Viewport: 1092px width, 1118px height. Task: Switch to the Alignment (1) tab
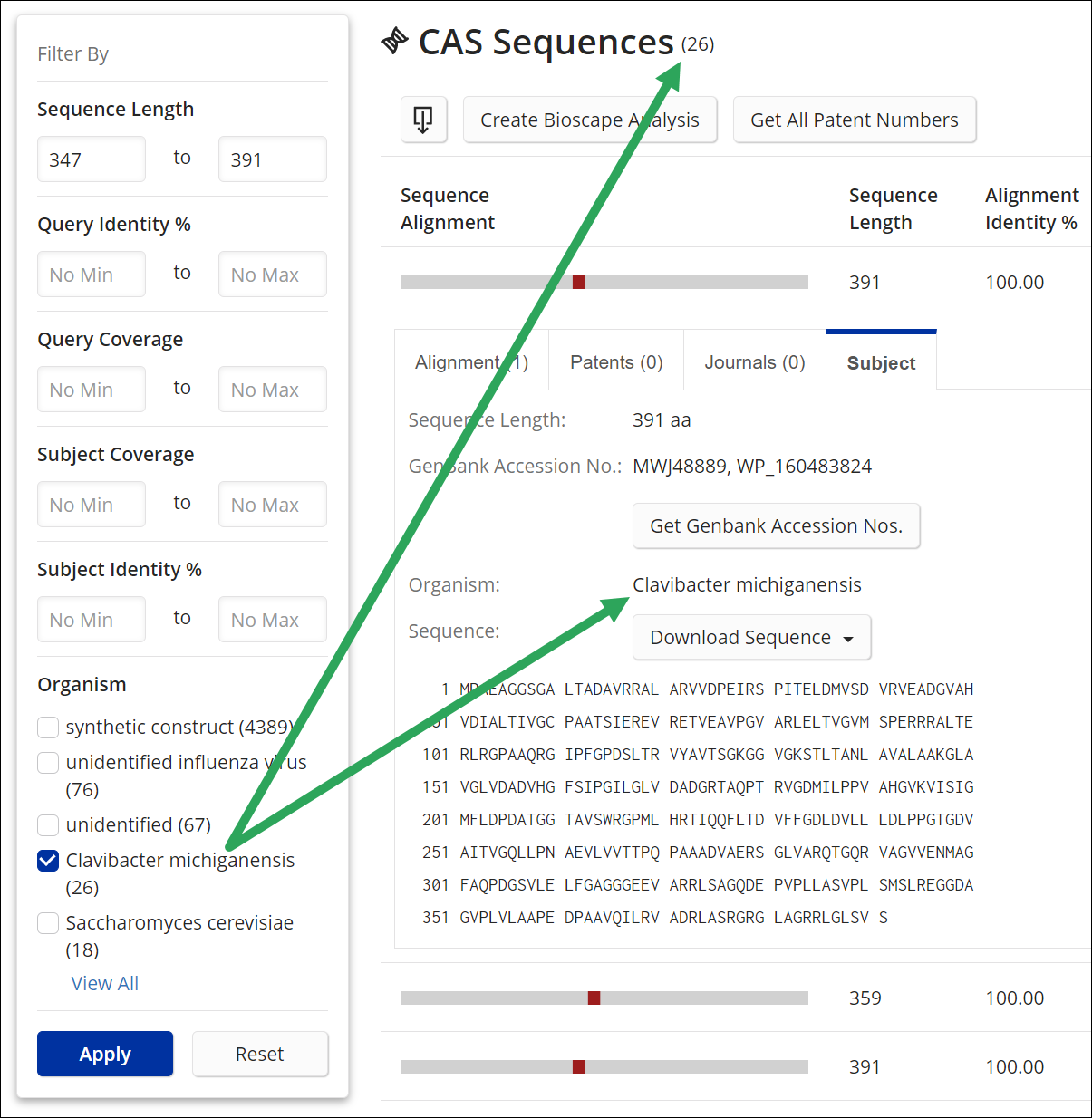tap(471, 362)
